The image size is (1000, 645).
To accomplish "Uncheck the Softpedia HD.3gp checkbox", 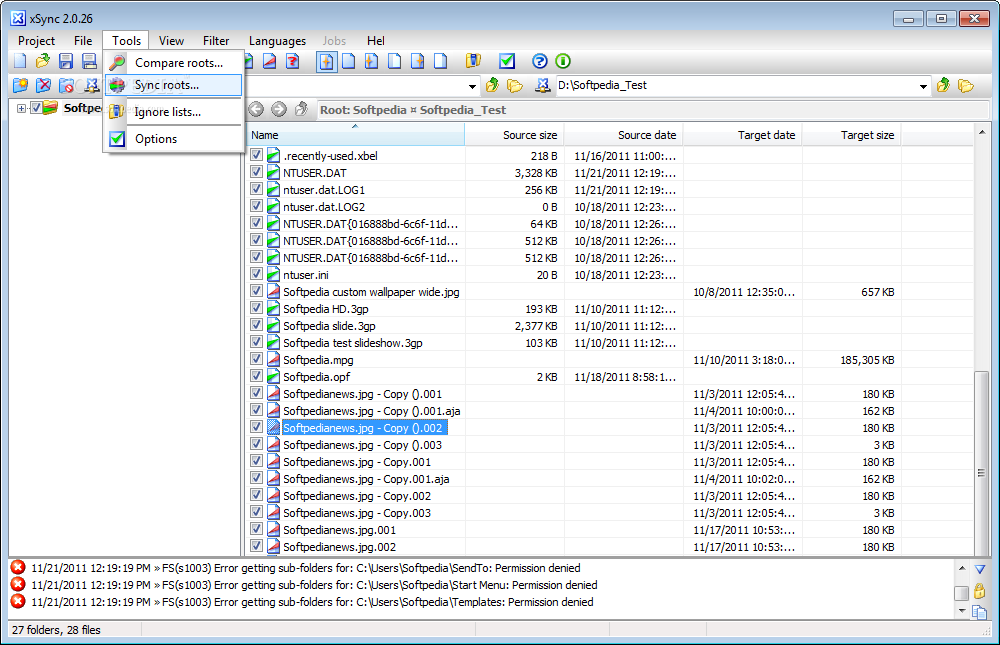I will click(256, 308).
